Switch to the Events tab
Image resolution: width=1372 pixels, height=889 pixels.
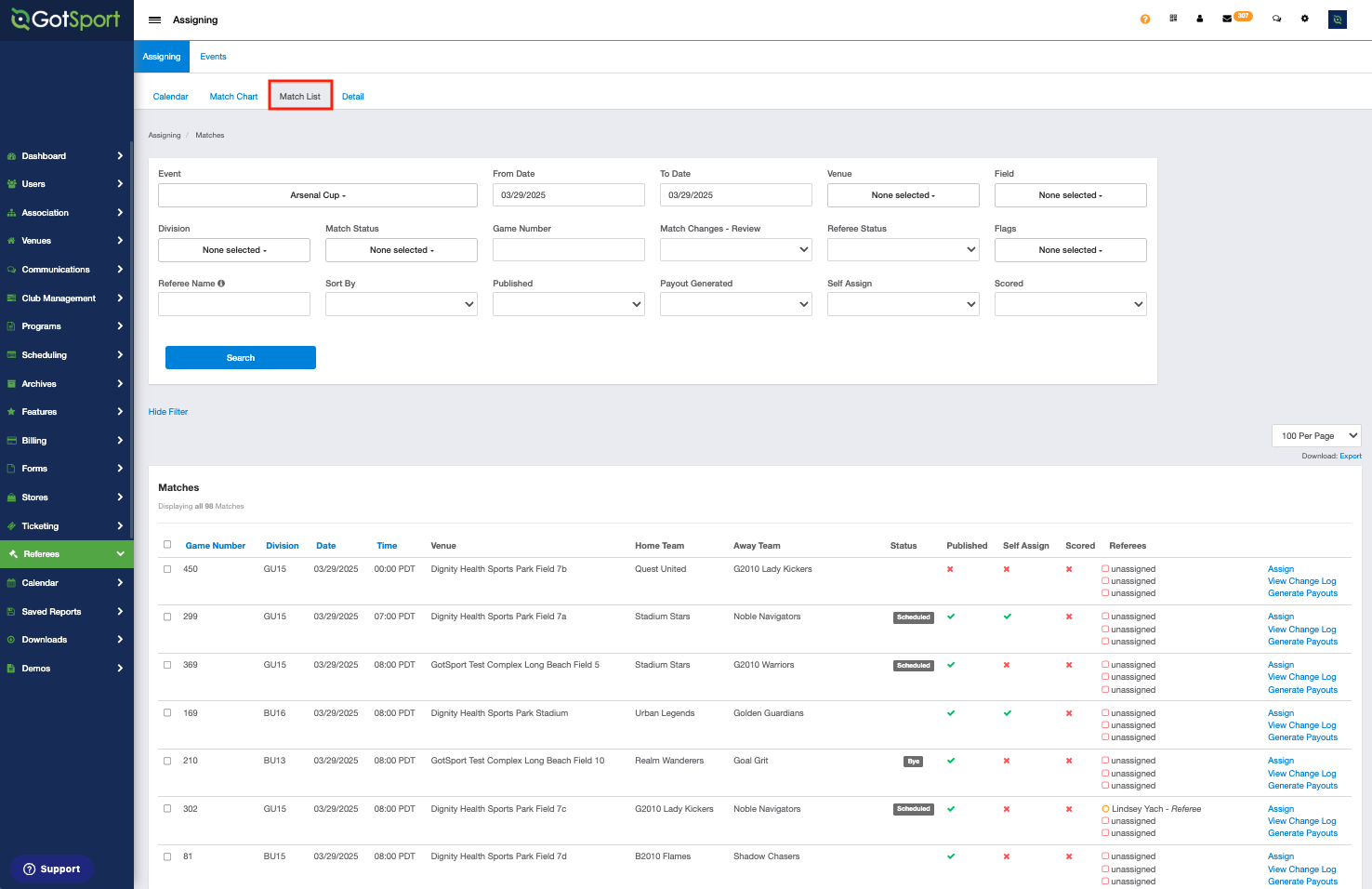point(213,57)
